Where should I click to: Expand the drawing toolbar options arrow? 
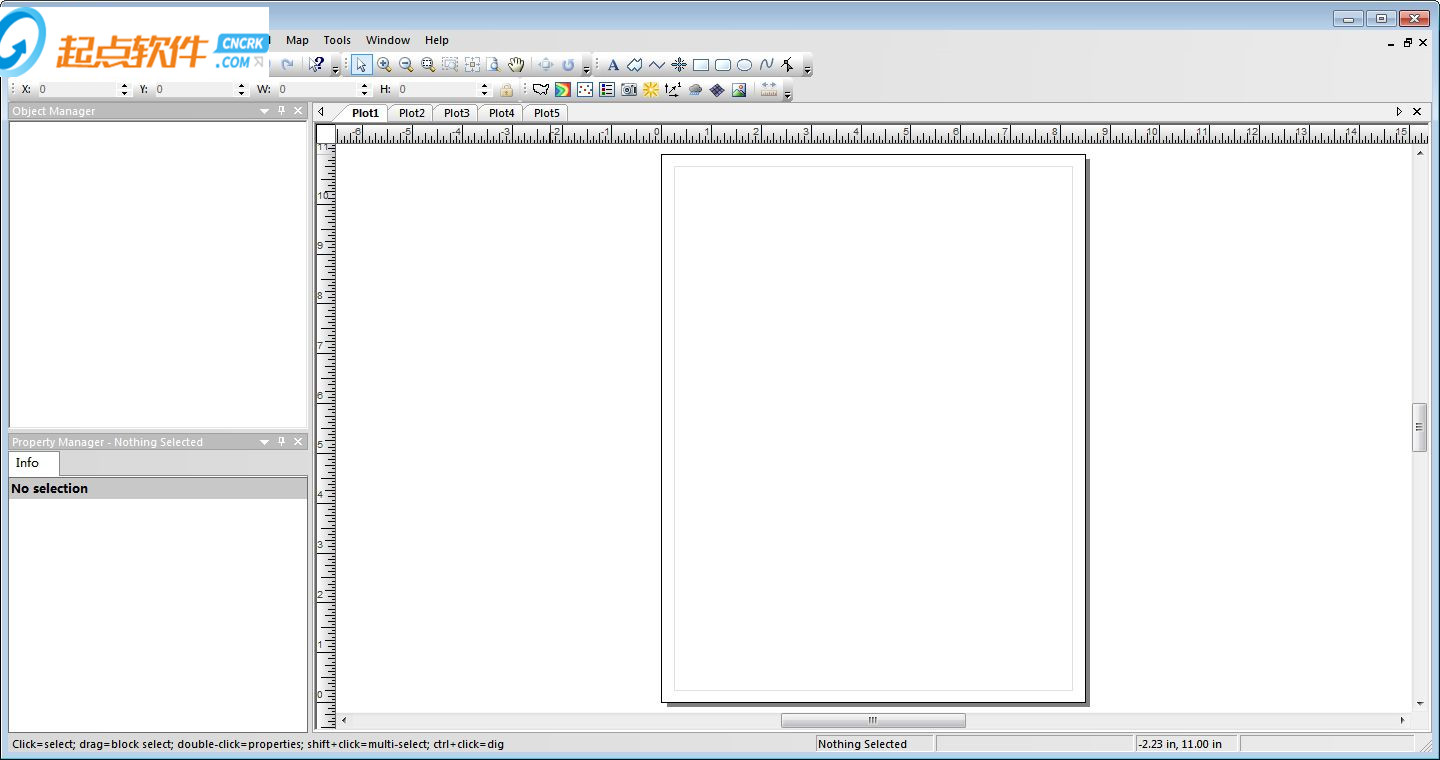point(808,69)
